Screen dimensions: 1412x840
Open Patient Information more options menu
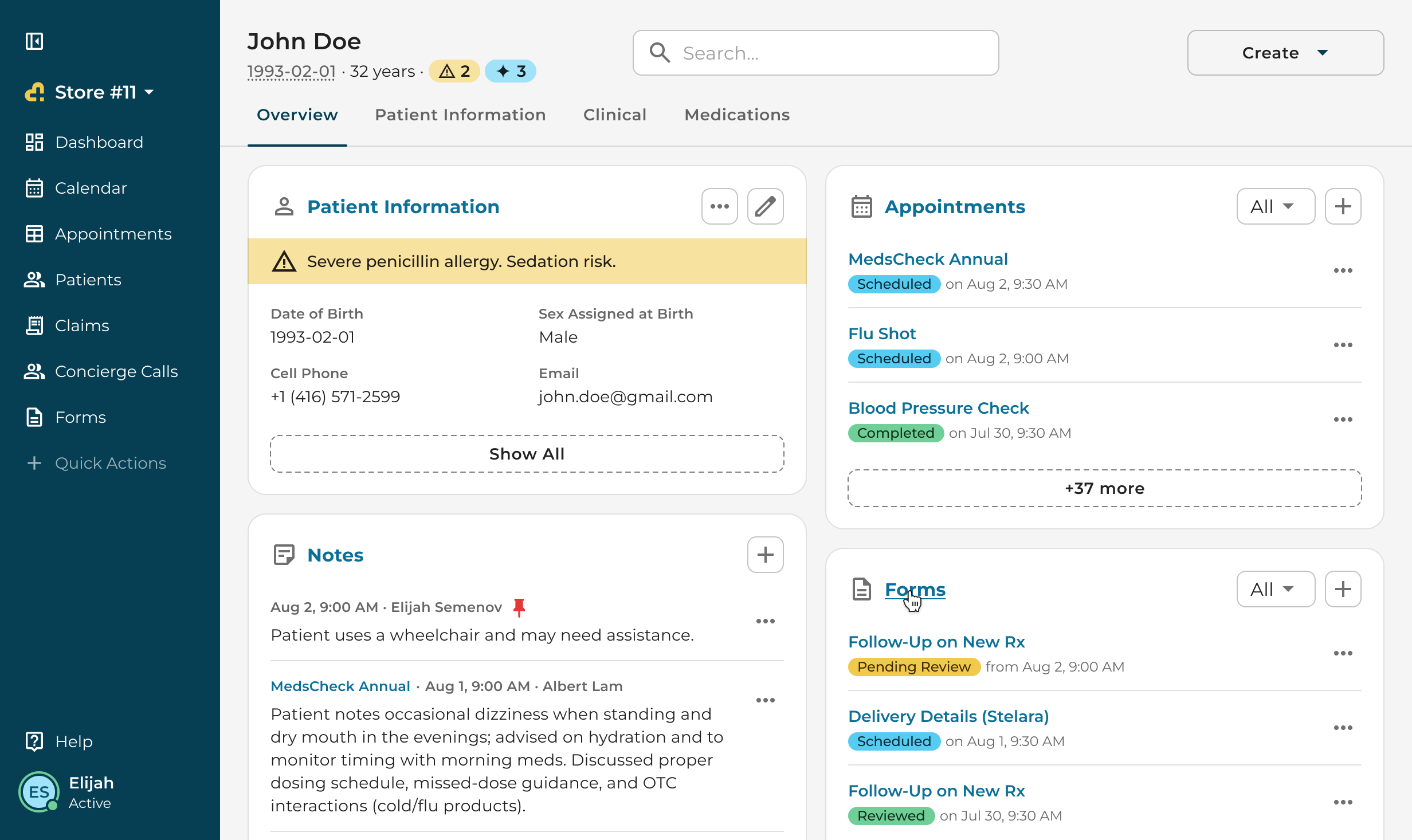[x=719, y=206]
